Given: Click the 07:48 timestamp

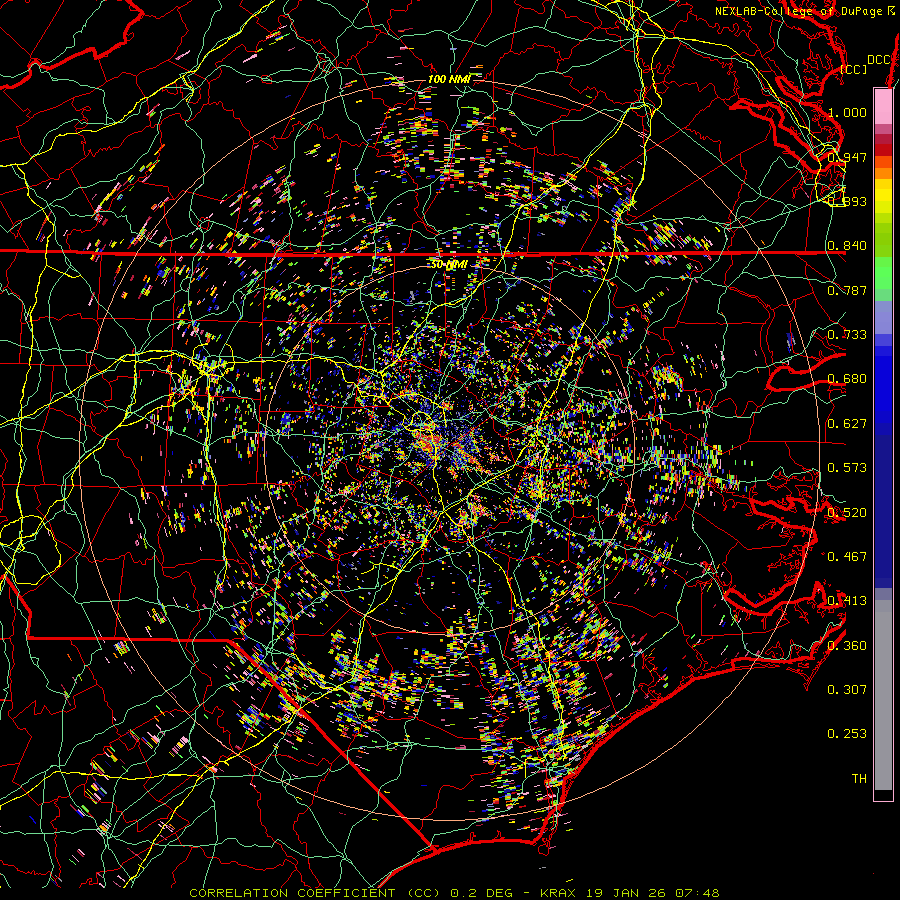Looking at the screenshot, I should [697, 893].
